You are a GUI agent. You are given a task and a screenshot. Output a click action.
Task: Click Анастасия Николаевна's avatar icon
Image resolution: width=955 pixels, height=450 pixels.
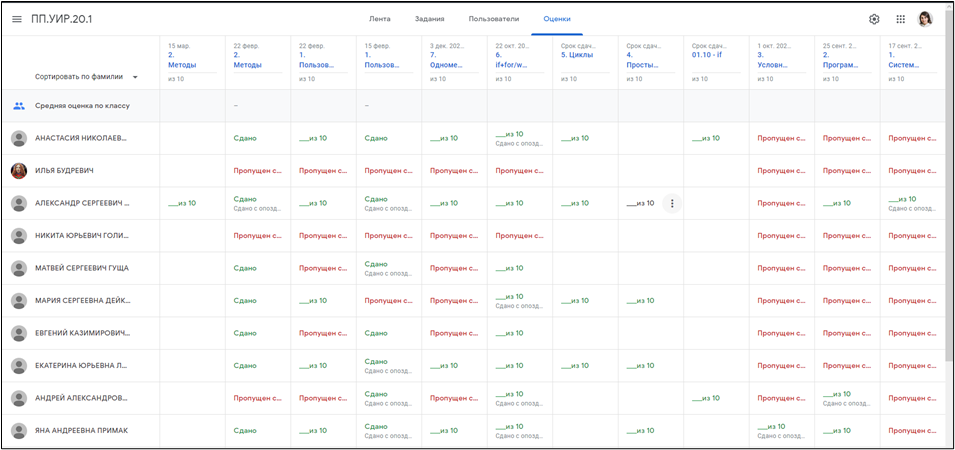19,139
